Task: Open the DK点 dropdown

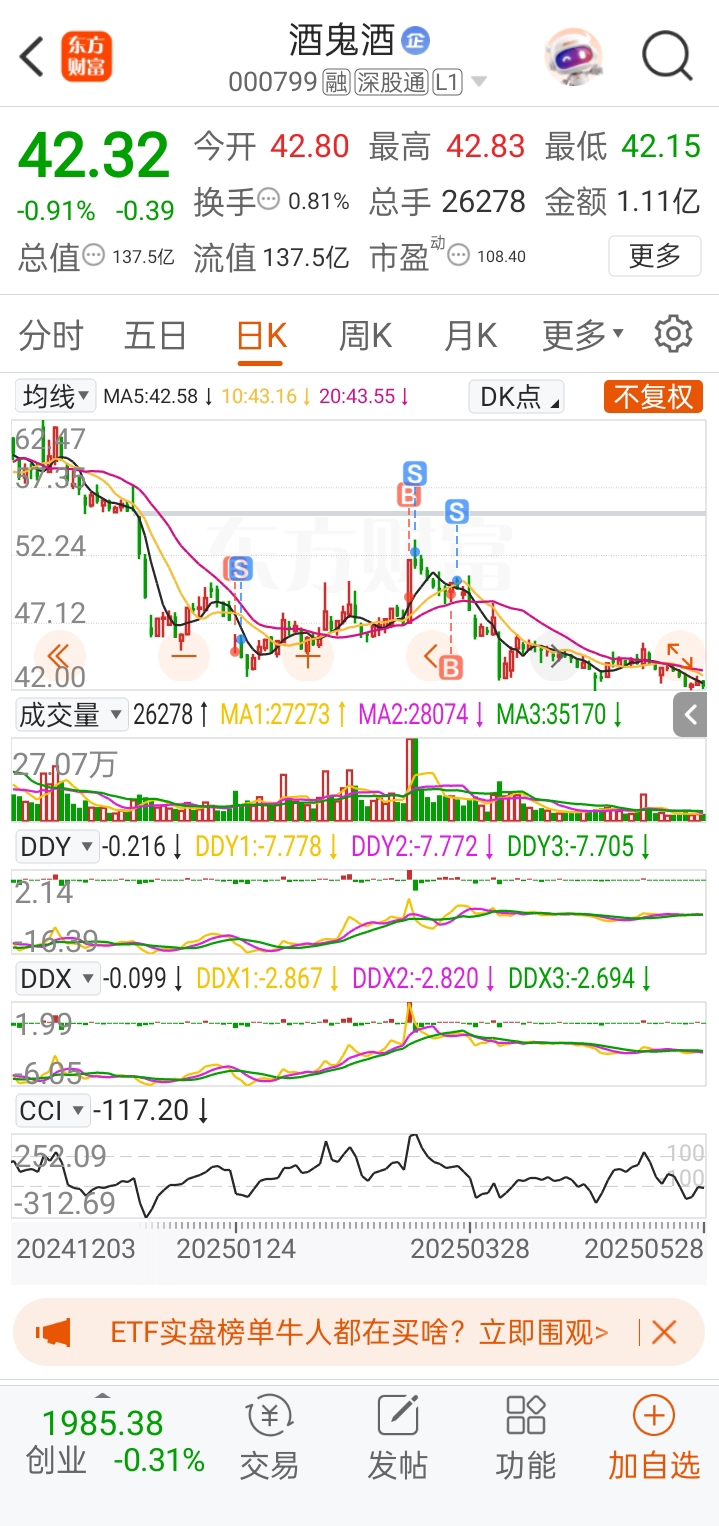Action: pyautogui.click(x=516, y=397)
